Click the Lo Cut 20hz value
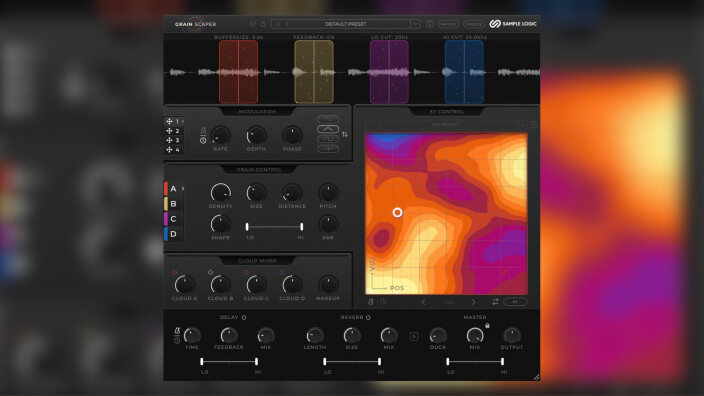The width and height of the screenshot is (704, 396). click(389, 37)
